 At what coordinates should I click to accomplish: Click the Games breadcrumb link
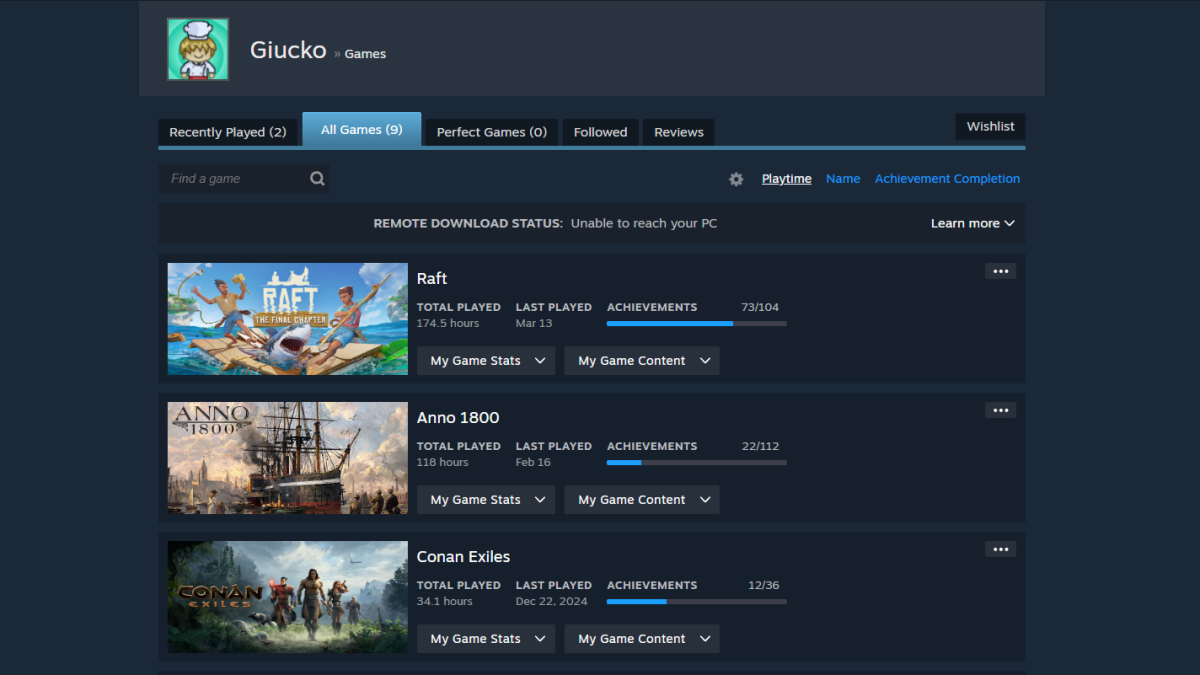click(x=365, y=54)
